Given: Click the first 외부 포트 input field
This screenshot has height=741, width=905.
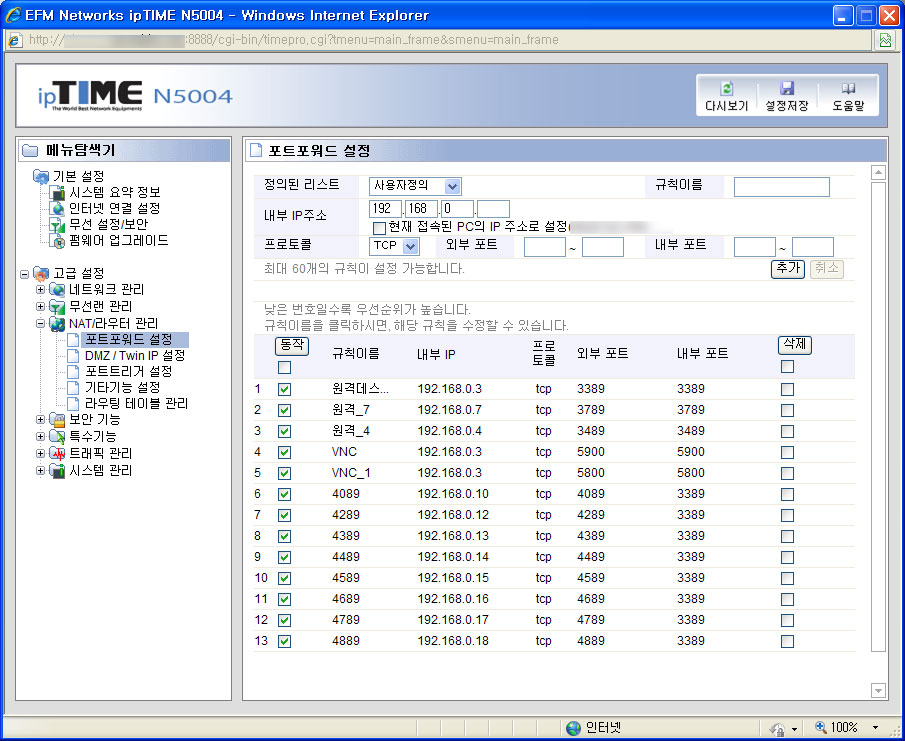Looking at the screenshot, I should coord(544,247).
